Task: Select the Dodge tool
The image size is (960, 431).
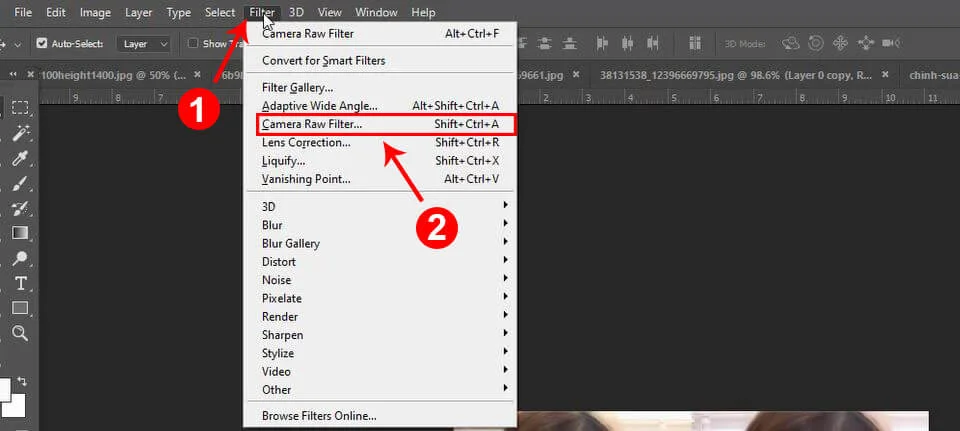Action: (20, 258)
